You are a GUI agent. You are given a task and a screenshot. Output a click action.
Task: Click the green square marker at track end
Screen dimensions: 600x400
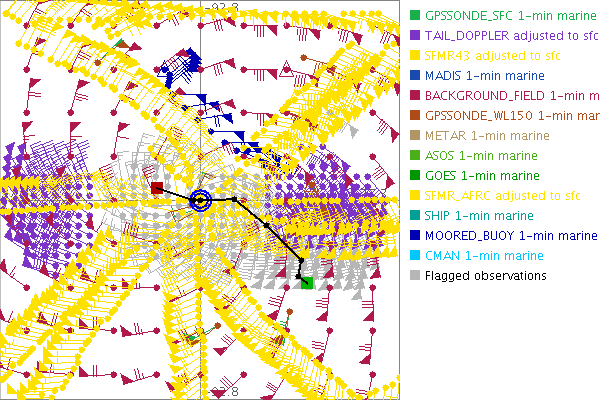point(308,283)
